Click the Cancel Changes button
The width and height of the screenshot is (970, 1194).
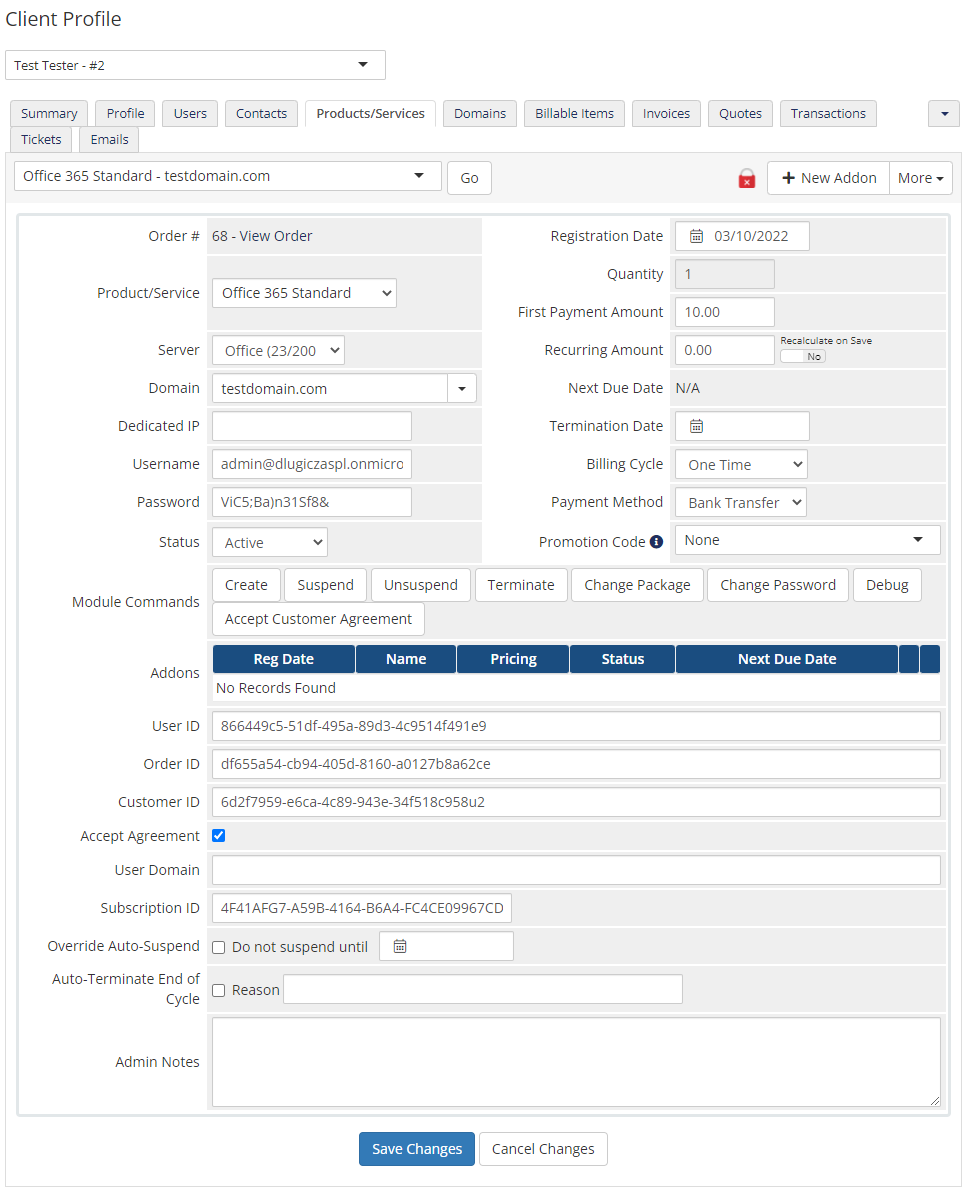[543, 1148]
